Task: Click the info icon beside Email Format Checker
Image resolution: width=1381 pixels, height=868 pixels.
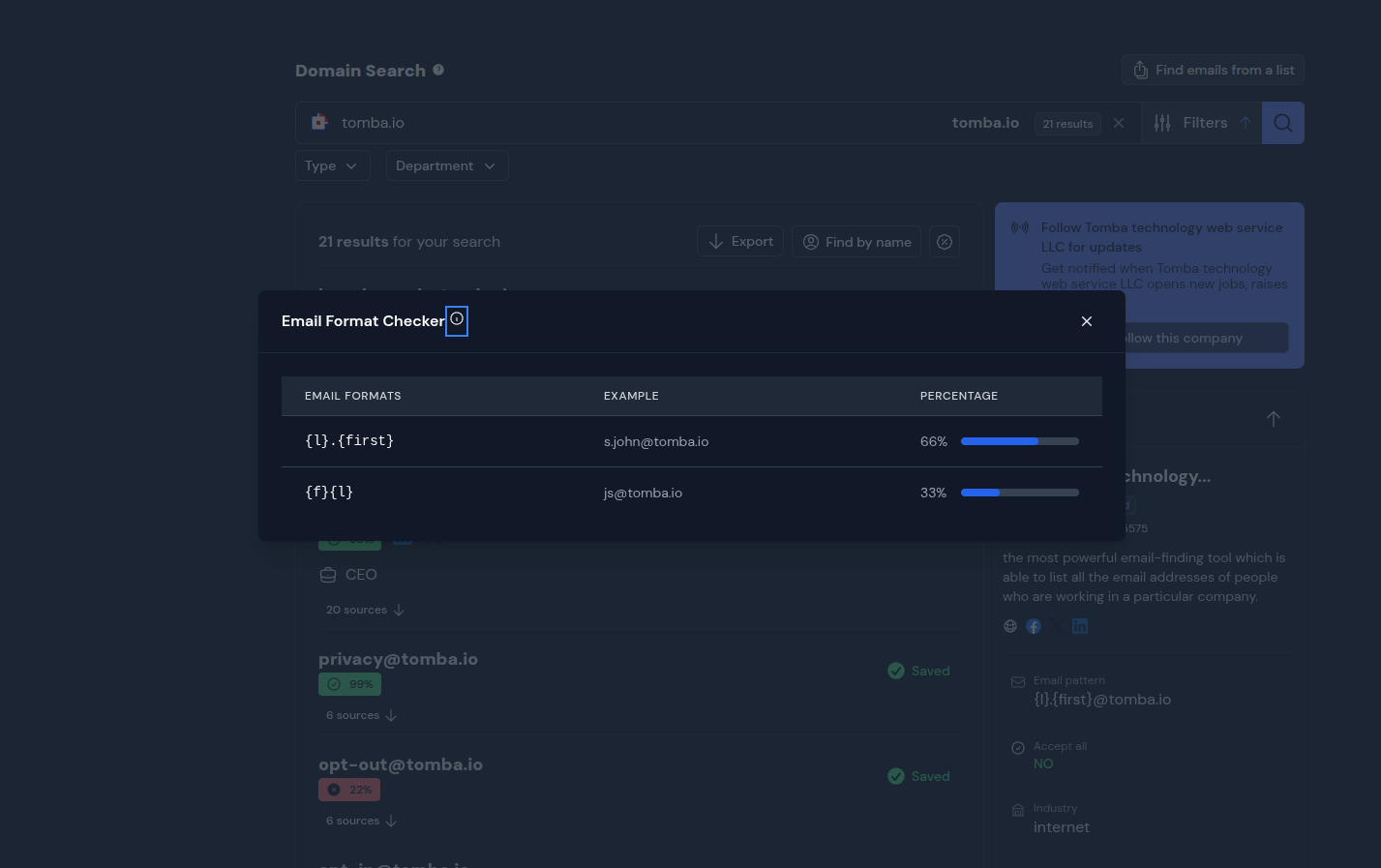Action: tap(457, 319)
